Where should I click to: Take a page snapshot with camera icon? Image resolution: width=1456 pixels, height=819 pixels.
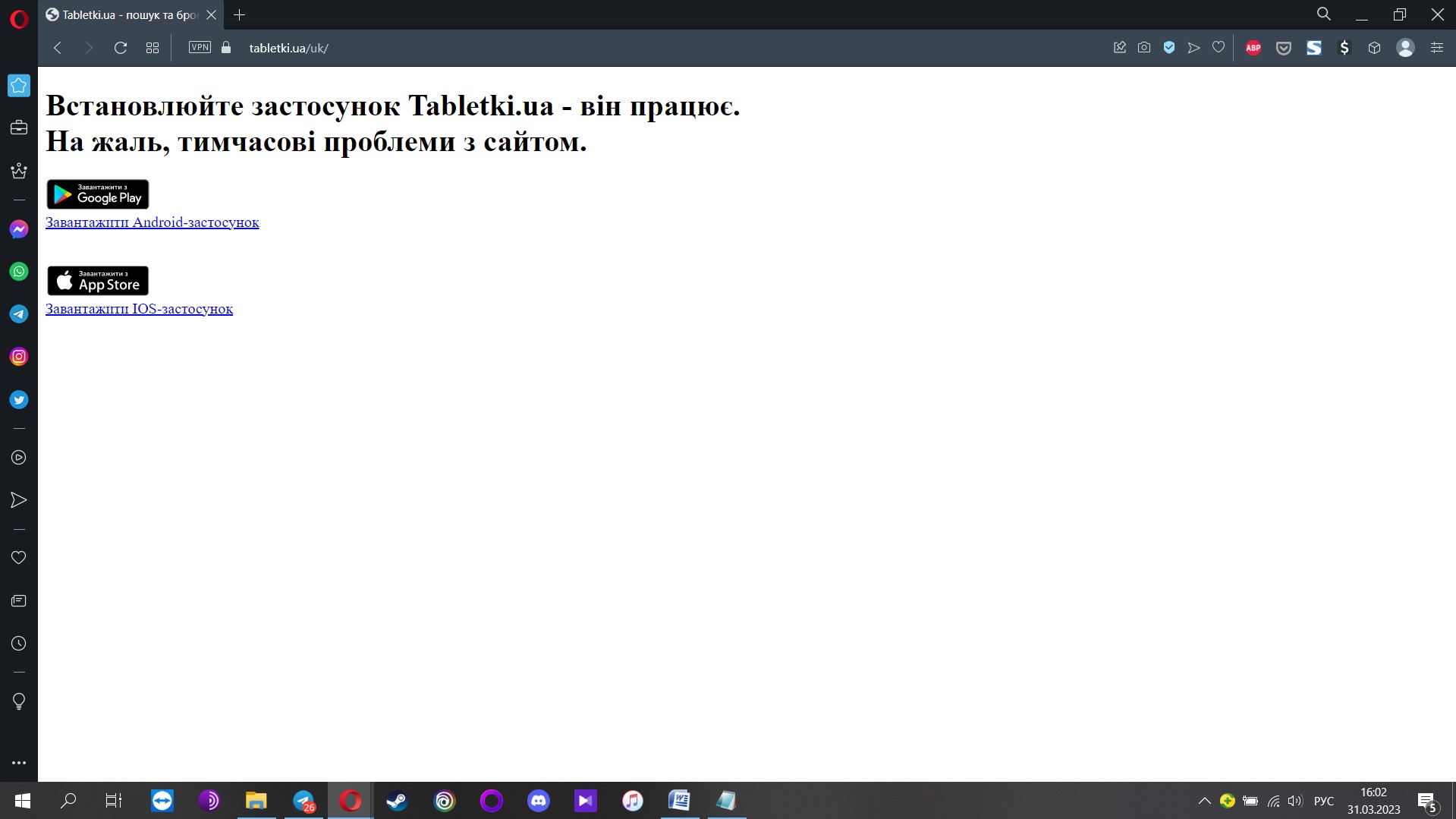1144,48
